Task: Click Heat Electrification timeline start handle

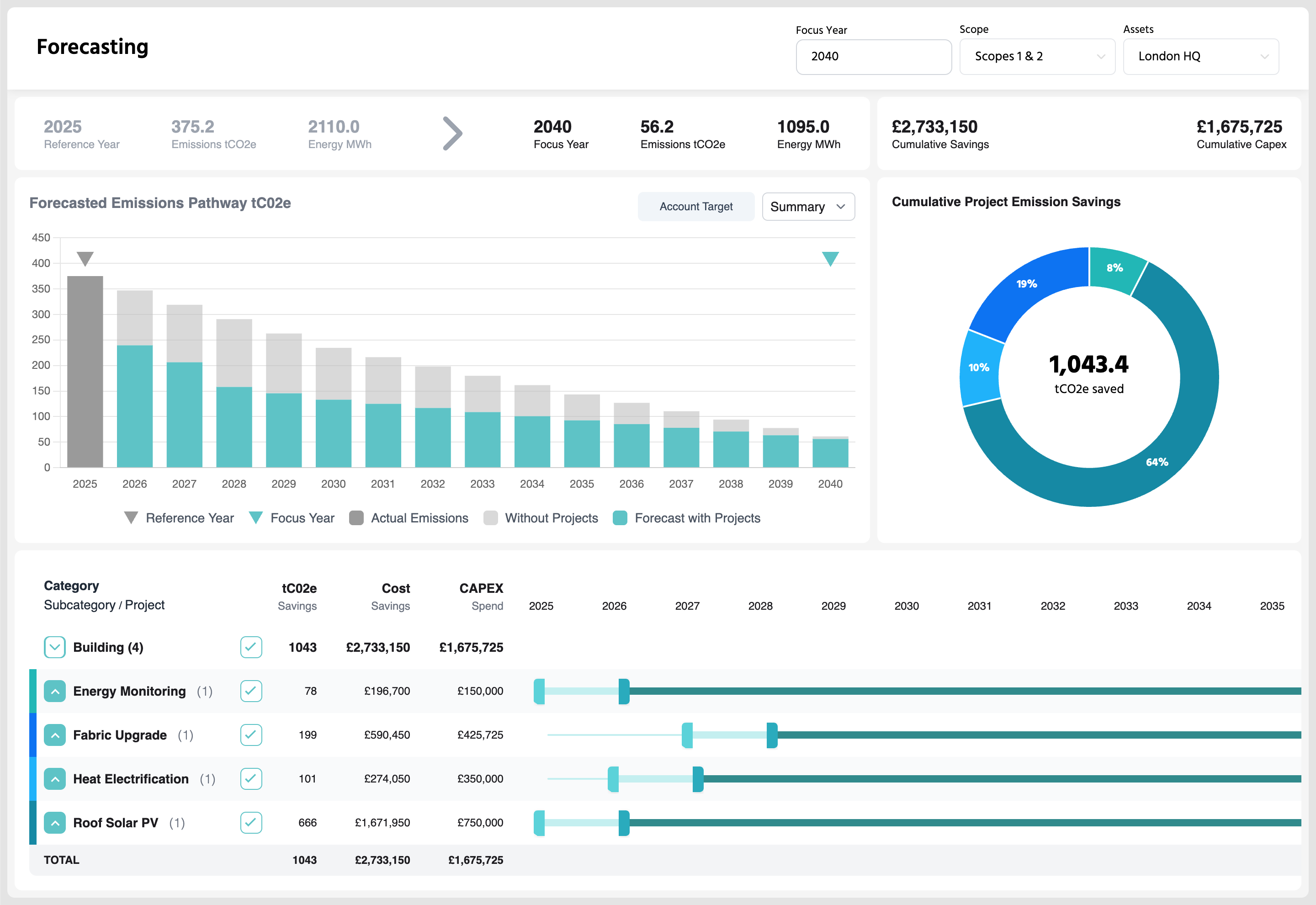Action: coord(613,779)
